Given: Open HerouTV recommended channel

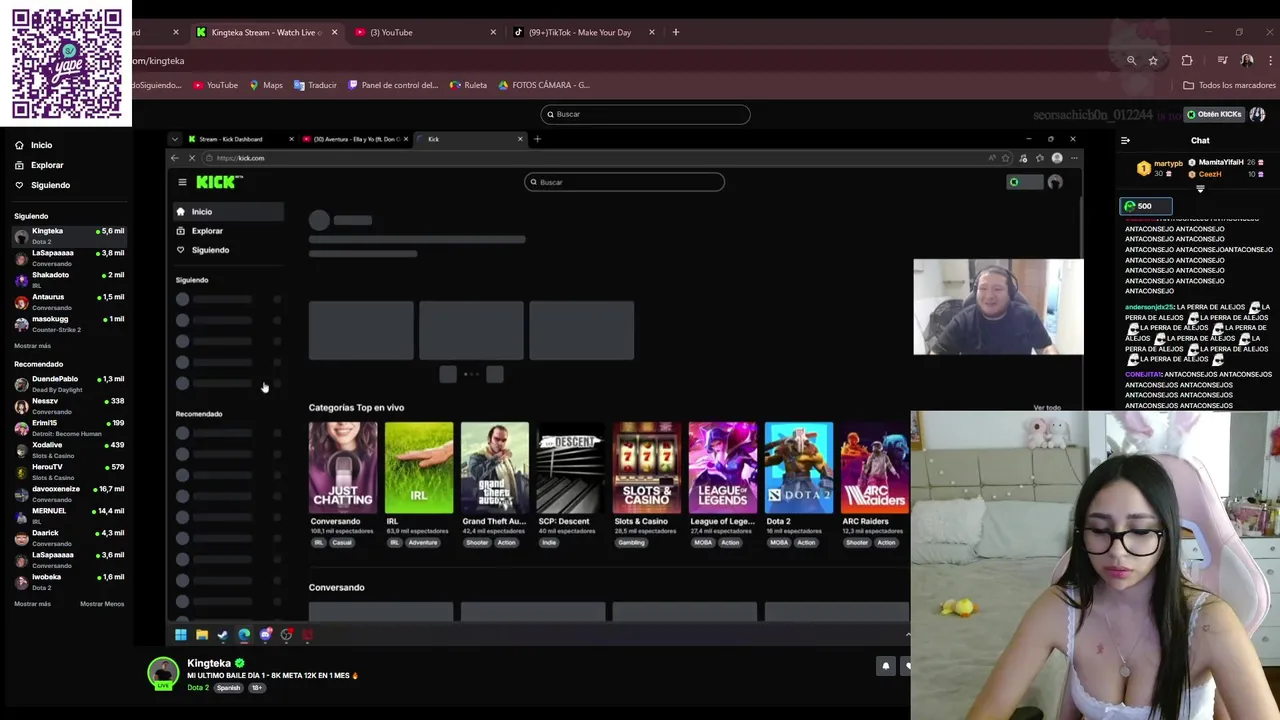Looking at the screenshot, I should [68, 472].
